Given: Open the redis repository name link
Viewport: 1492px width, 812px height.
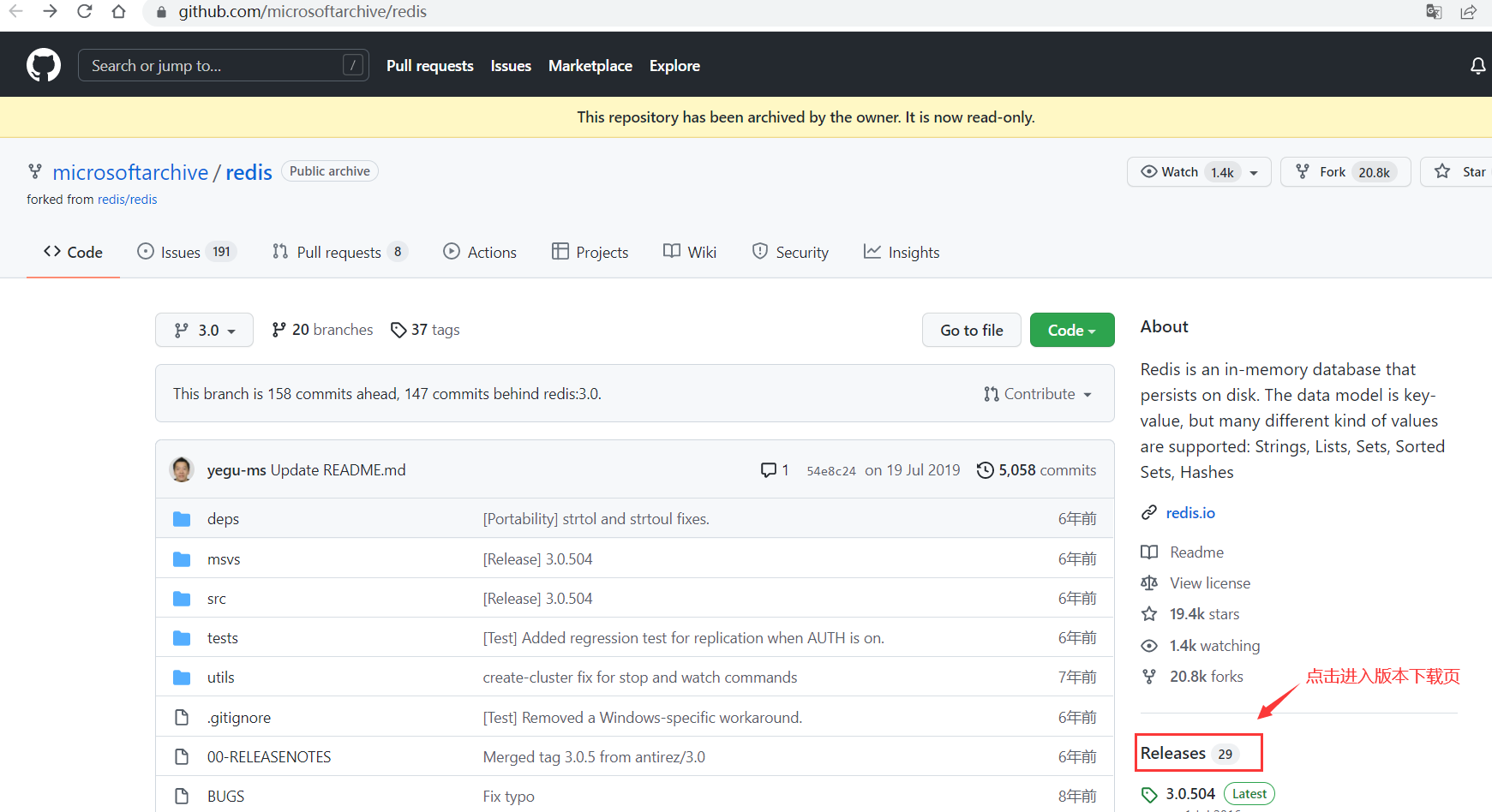Looking at the screenshot, I should pyautogui.click(x=249, y=172).
